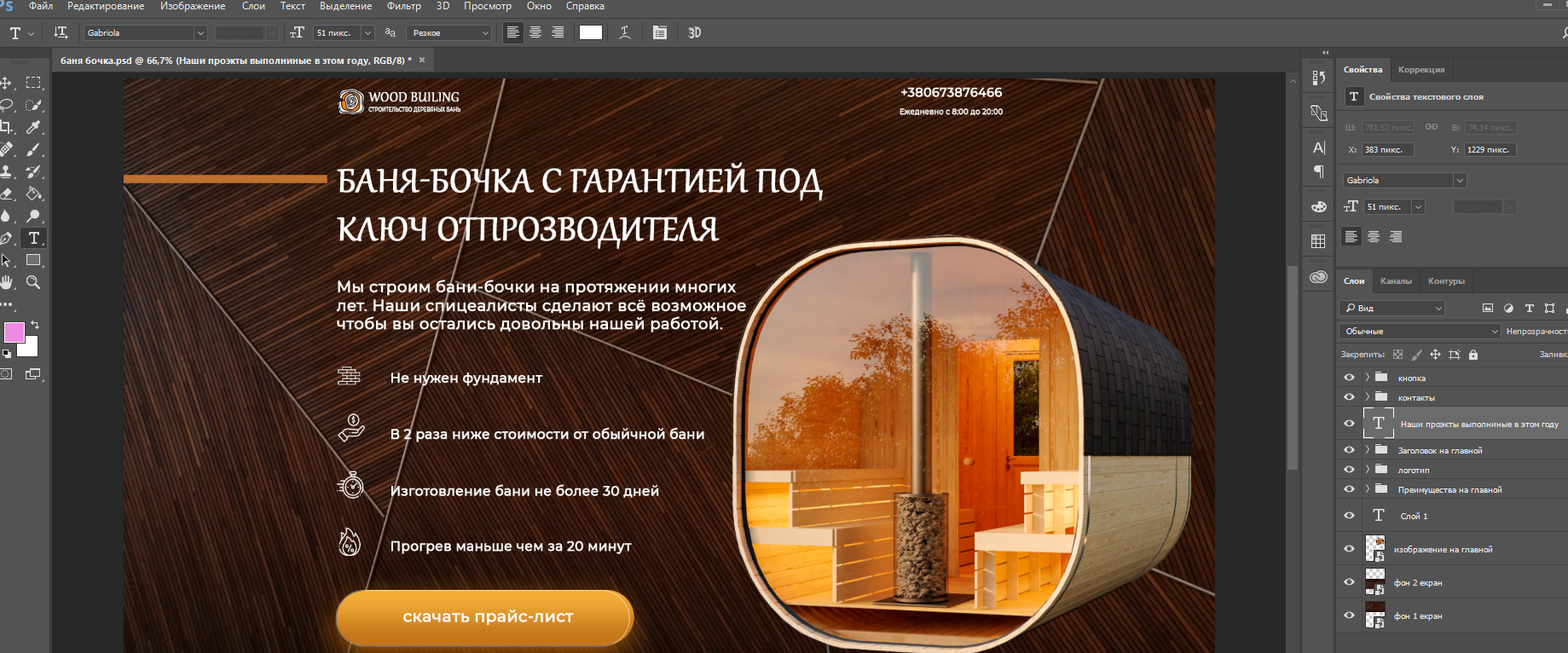Expand the "Заголовок на главной" group
This screenshot has width=1568, height=653.
[1367, 449]
